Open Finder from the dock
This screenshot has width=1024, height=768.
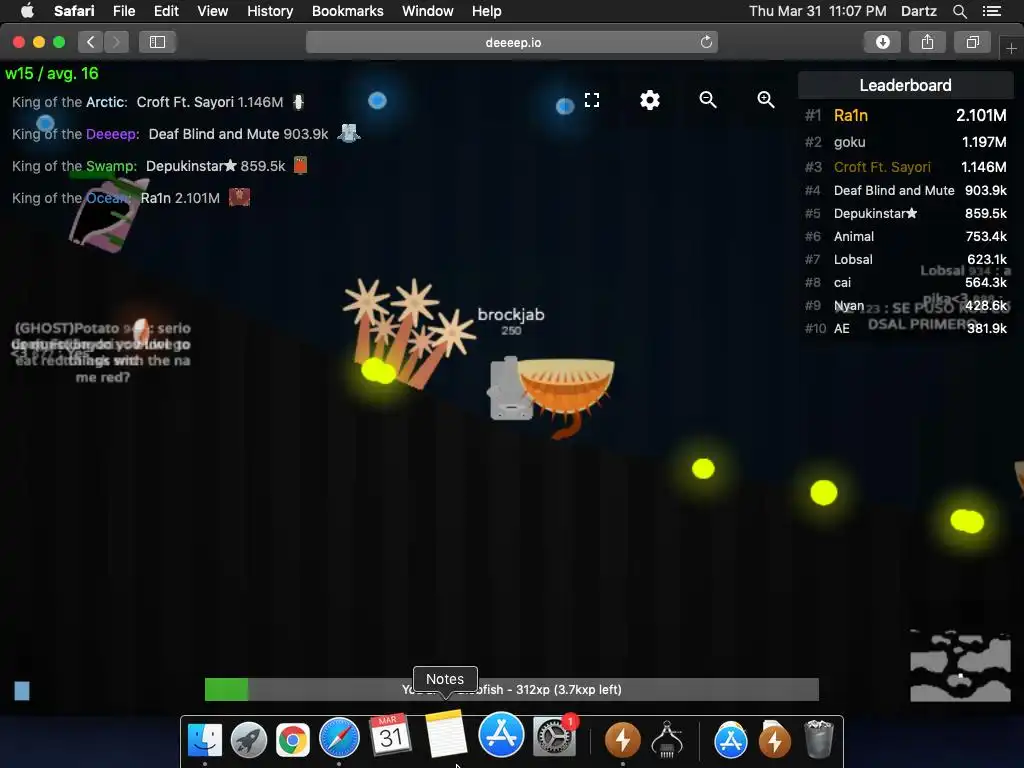click(205, 739)
